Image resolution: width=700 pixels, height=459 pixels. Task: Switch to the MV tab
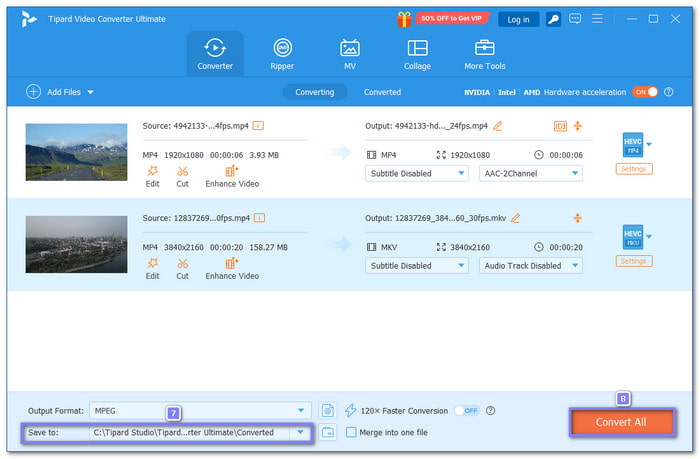[x=350, y=54]
